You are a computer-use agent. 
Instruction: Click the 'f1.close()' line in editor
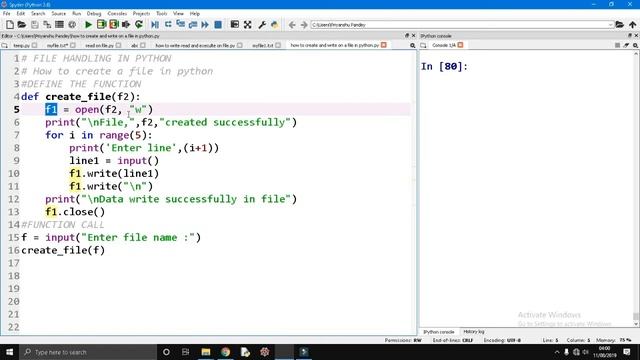tap(75, 212)
